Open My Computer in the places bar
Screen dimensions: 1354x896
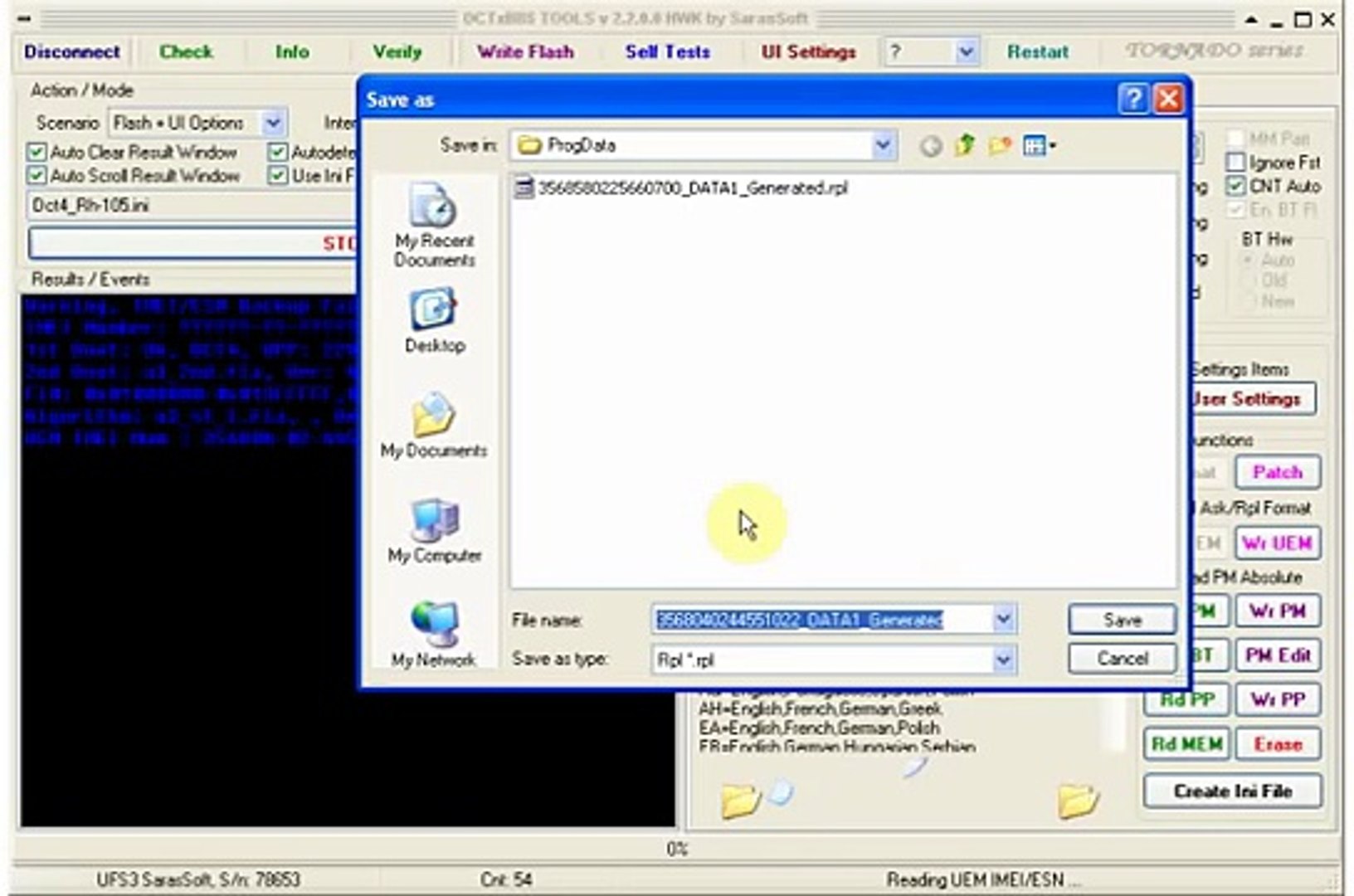(434, 531)
